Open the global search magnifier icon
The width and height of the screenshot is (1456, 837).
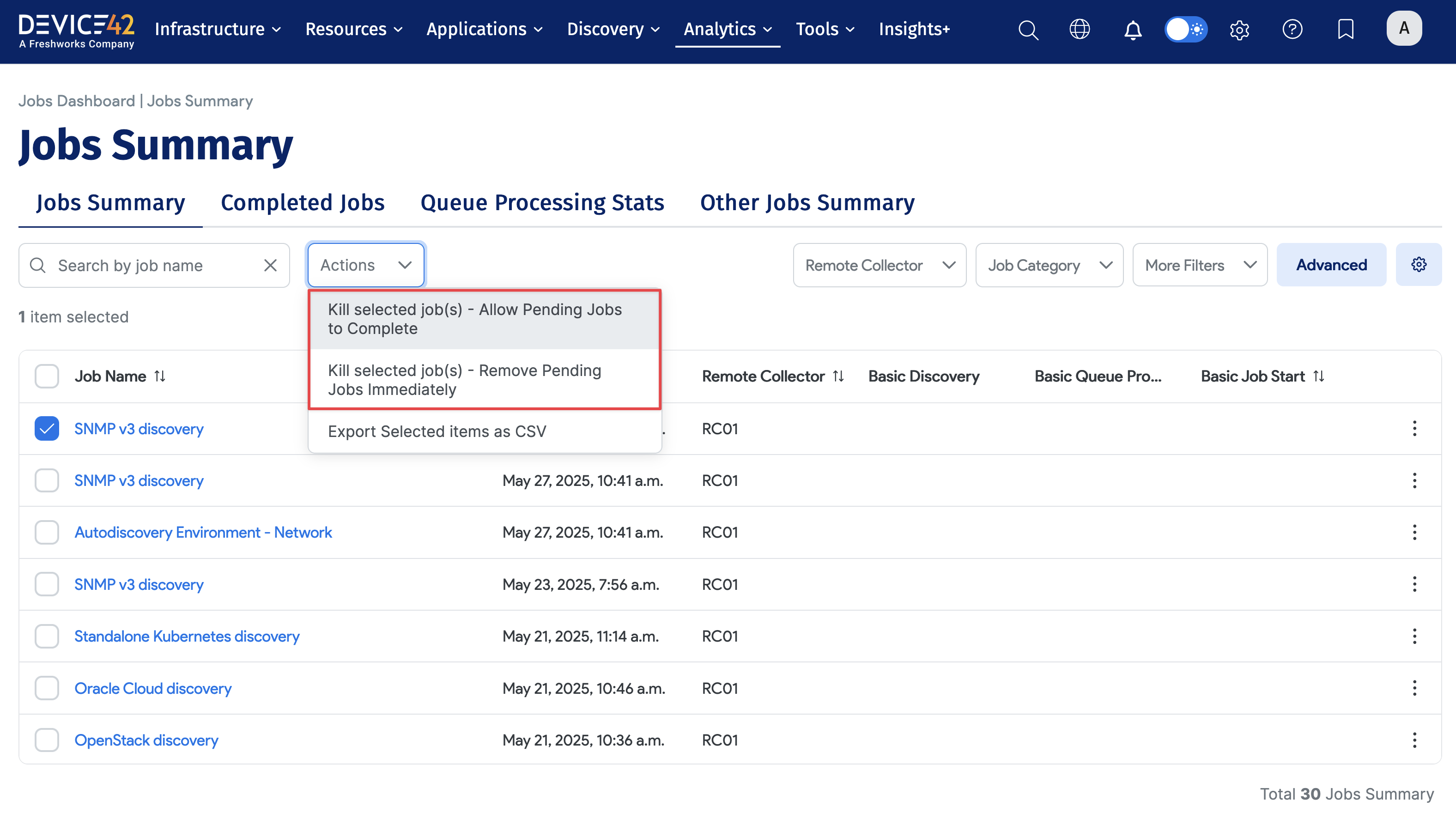coord(1028,29)
